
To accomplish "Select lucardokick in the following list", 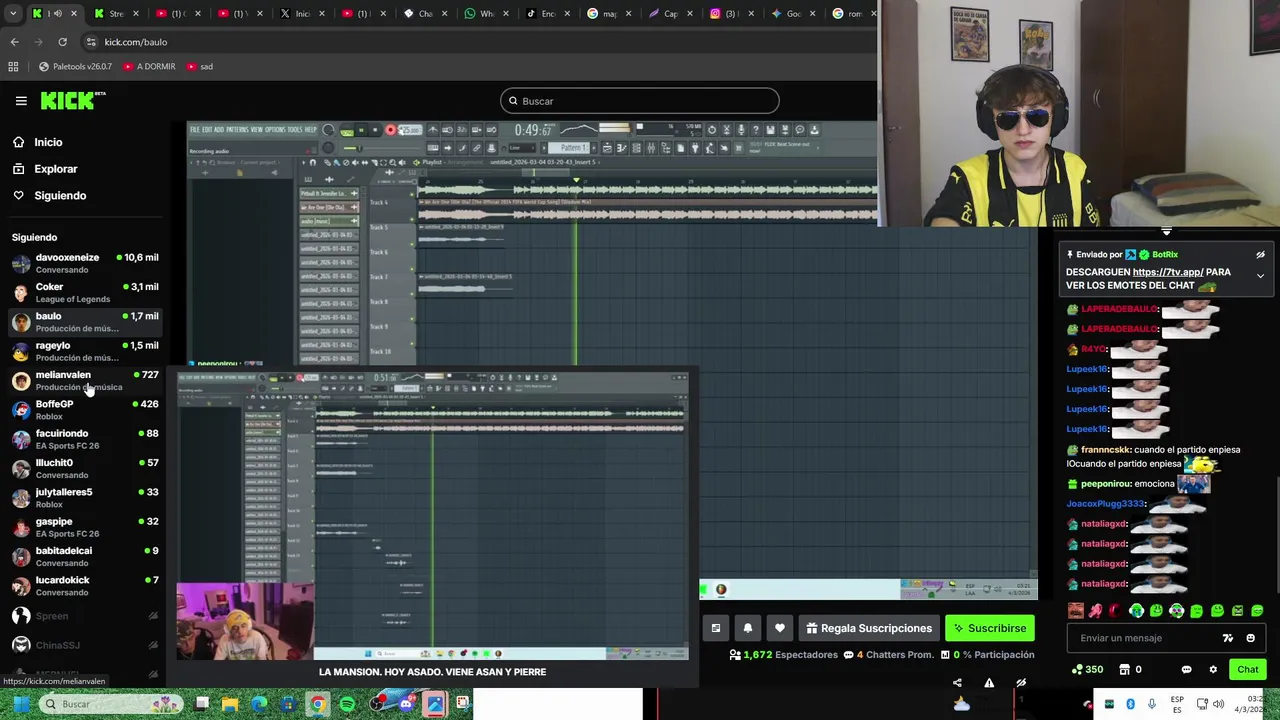I will point(85,585).
